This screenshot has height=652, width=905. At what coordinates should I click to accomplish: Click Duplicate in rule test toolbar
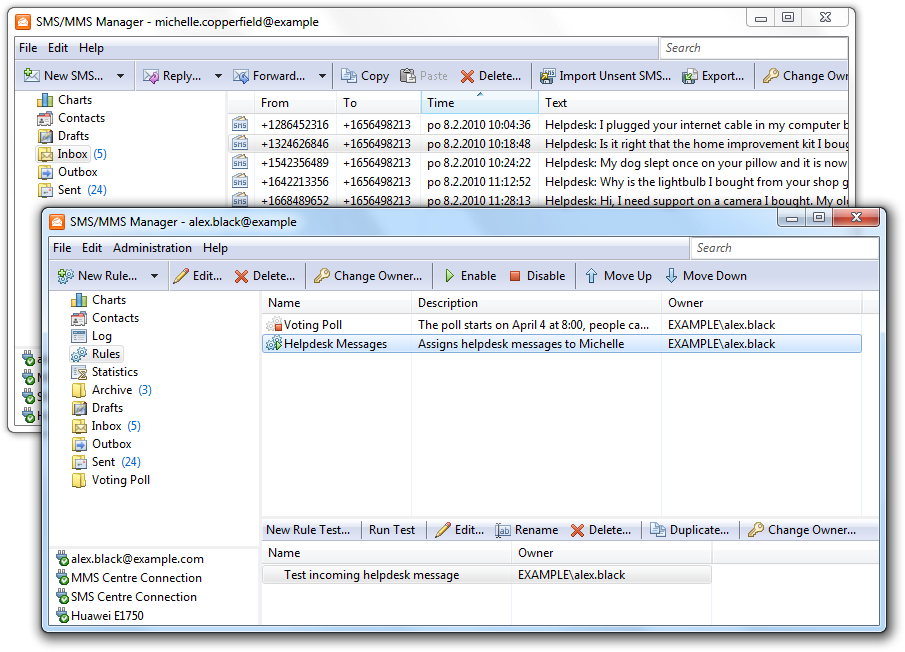click(690, 530)
